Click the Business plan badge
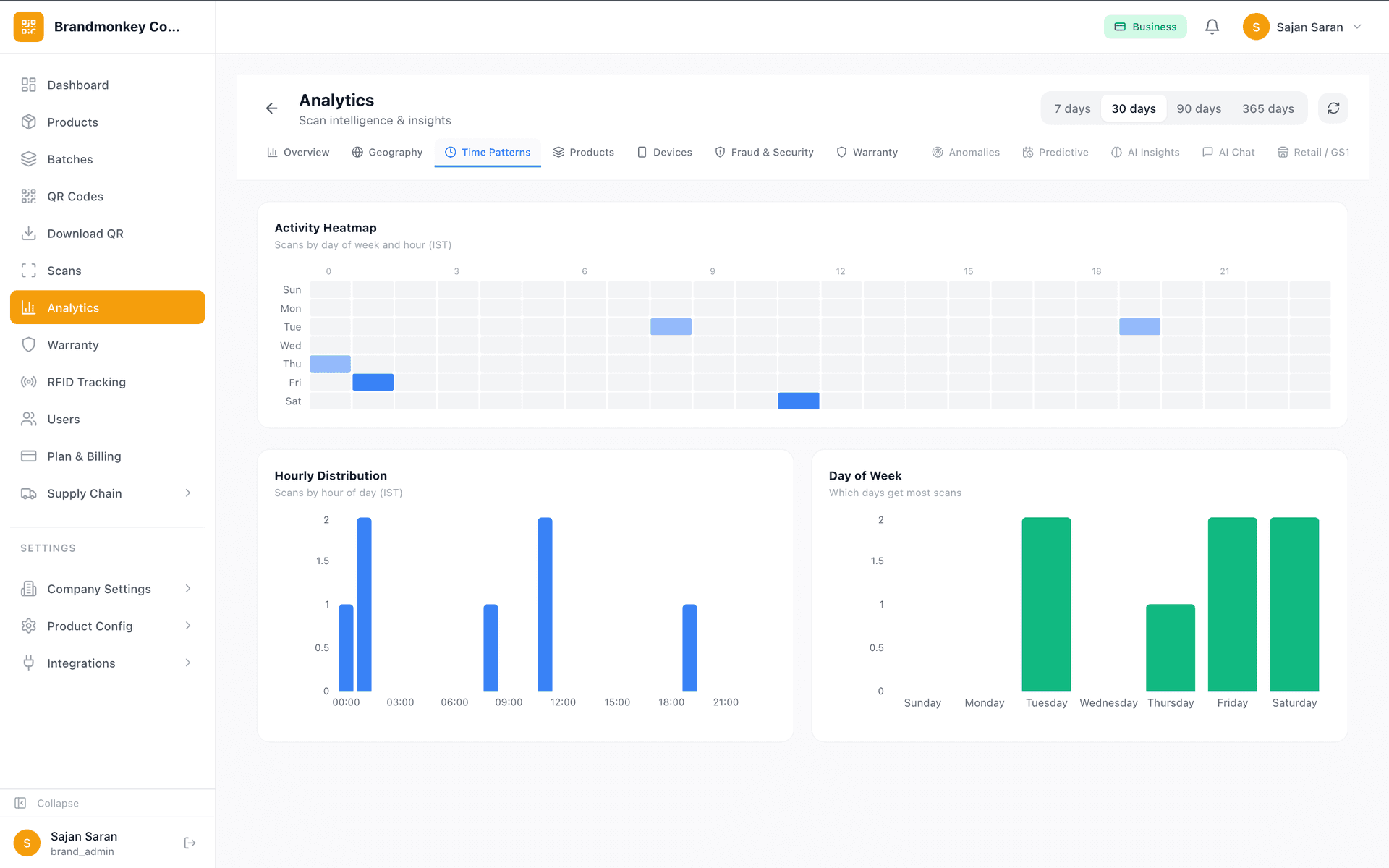The height and width of the screenshot is (868, 1389). (1145, 26)
